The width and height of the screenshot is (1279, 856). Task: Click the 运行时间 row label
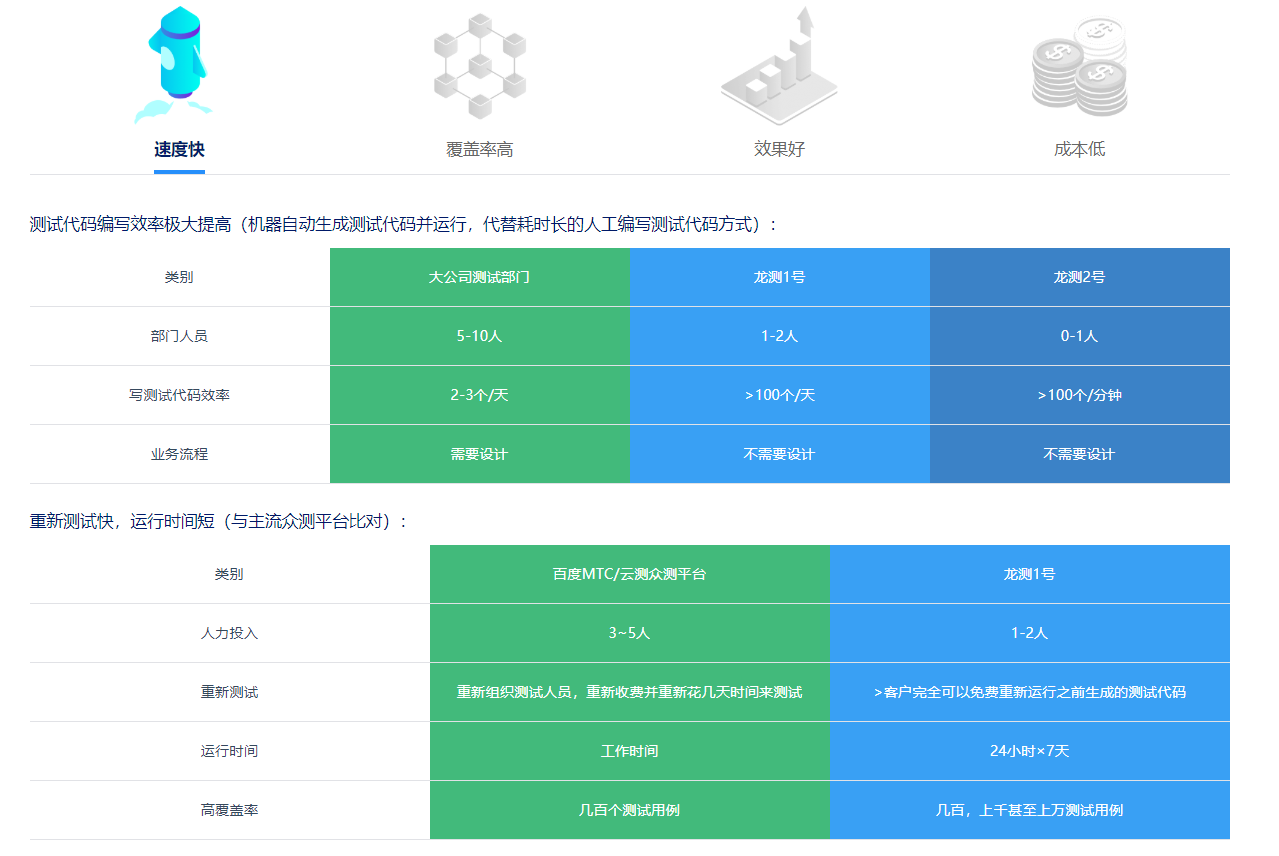click(x=229, y=751)
